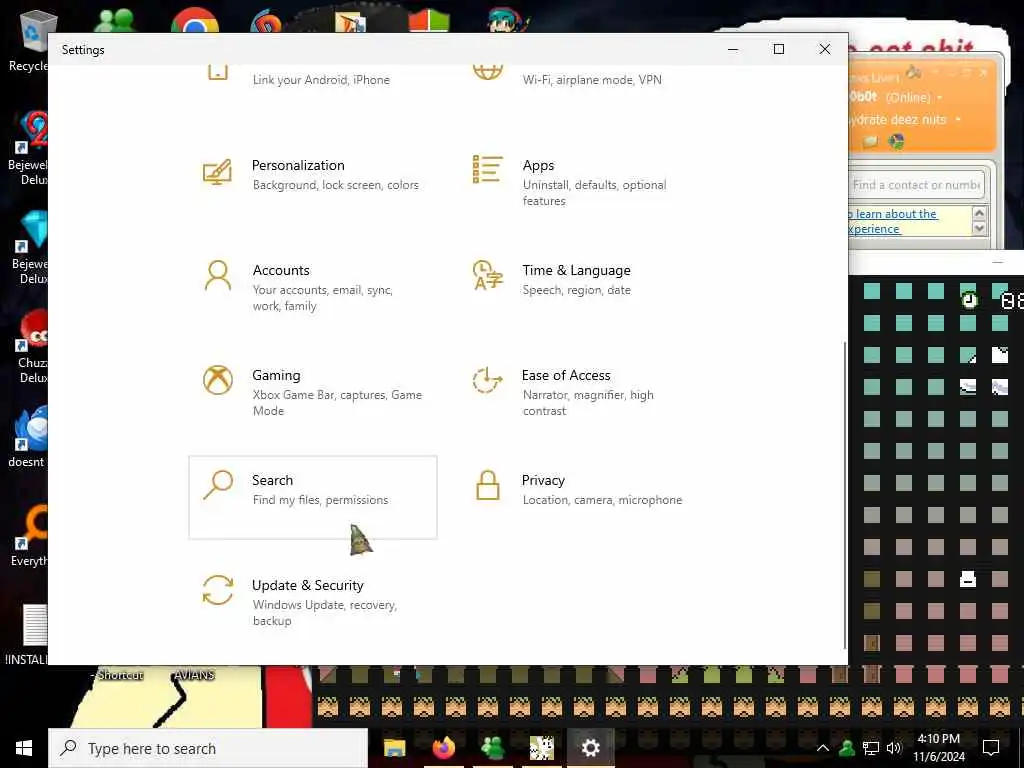Open the Search settings tile
This screenshot has height=768, width=1024.
pos(312,498)
